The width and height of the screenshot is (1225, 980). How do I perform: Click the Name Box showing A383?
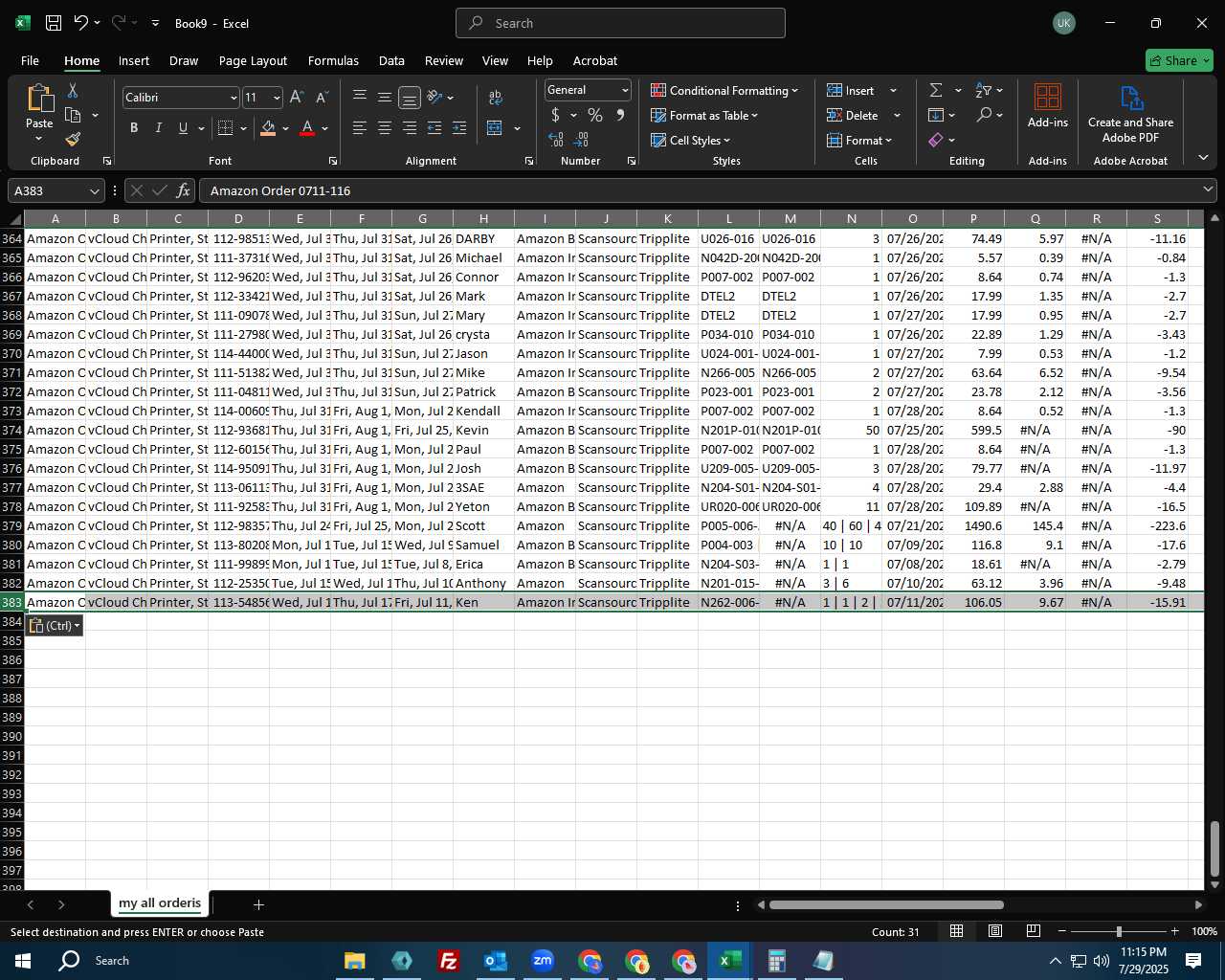click(x=56, y=190)
